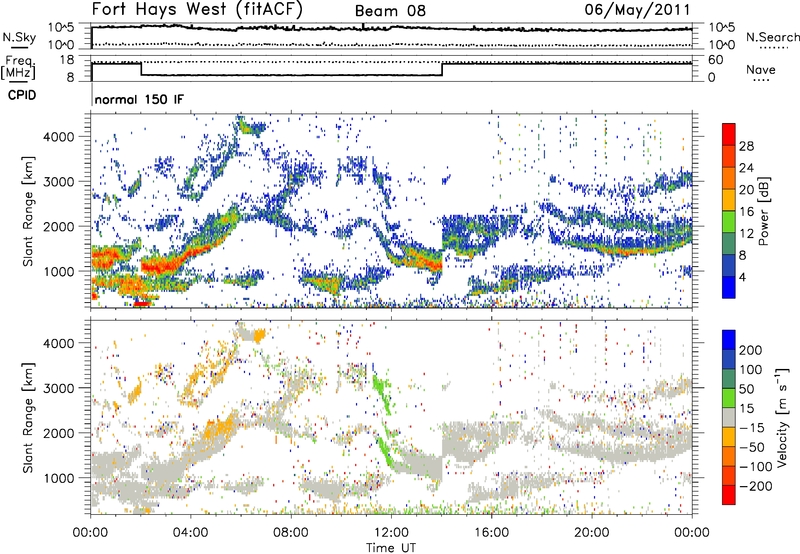800x554 pixels.
Task: Click the 'Velocity [m s⁻¹]' colorbar label
Action: [782, 417]
